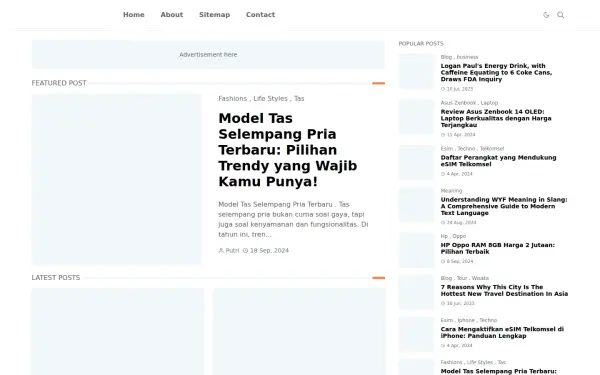Select the 'Oppo' category tag
The image size is (600, 375).
click(459, 236)
